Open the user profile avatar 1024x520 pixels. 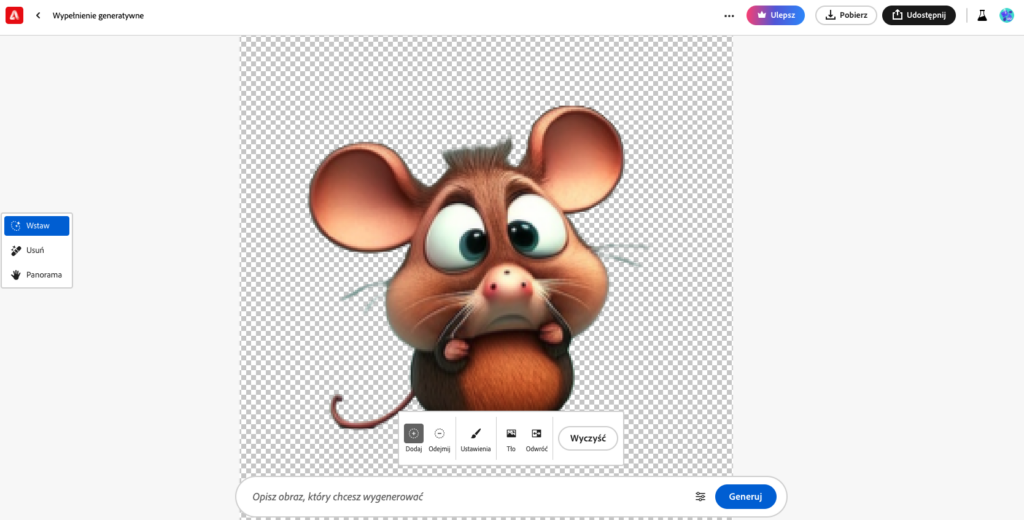pos(1006,15)
